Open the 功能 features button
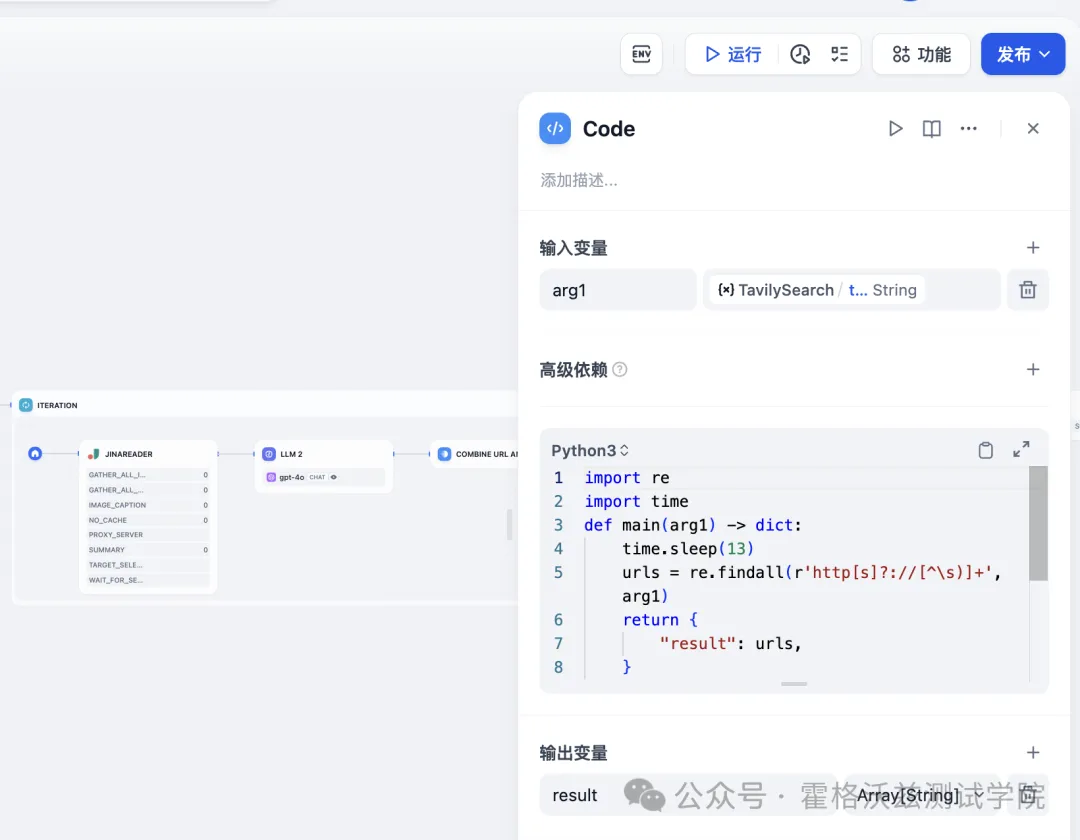 point(921,54)
